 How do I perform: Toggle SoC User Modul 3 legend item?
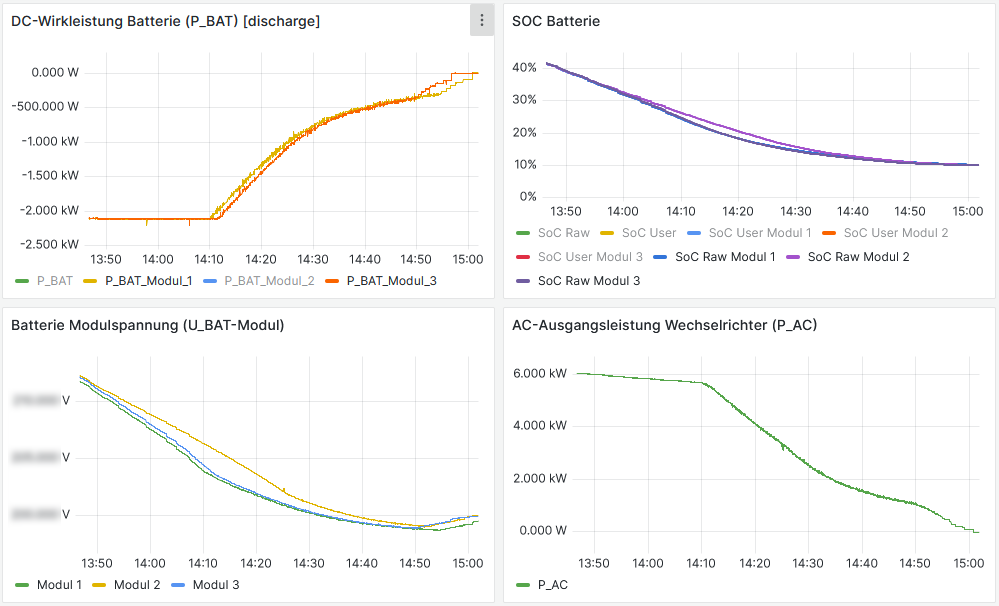click(590, 257)
